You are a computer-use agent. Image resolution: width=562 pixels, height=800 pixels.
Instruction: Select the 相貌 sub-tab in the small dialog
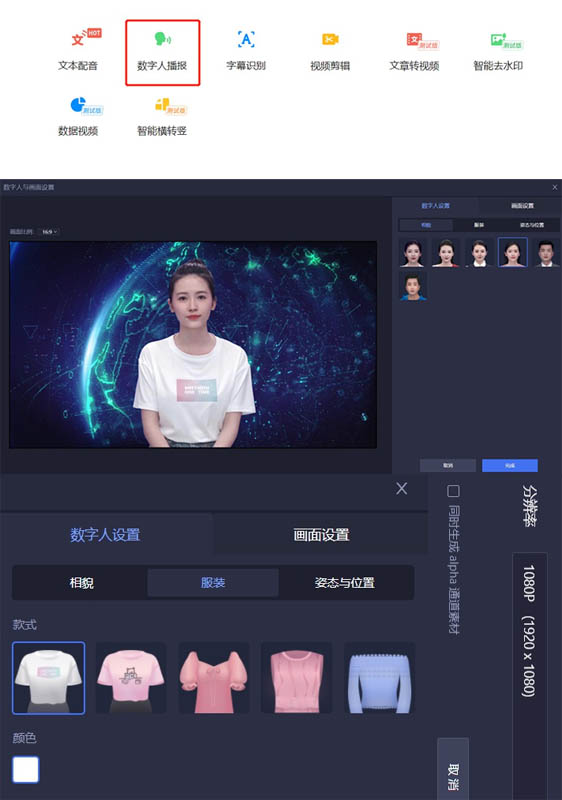coord(426,225)
